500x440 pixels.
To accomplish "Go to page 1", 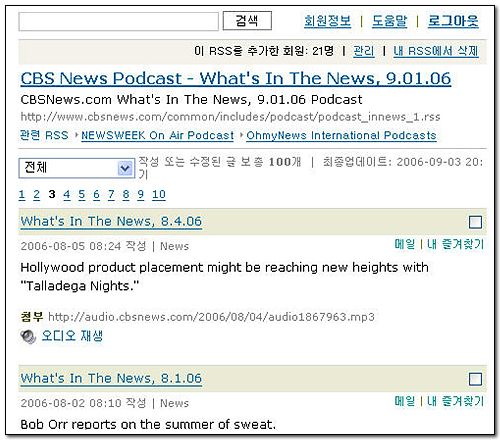I will (x=22, y=194).
